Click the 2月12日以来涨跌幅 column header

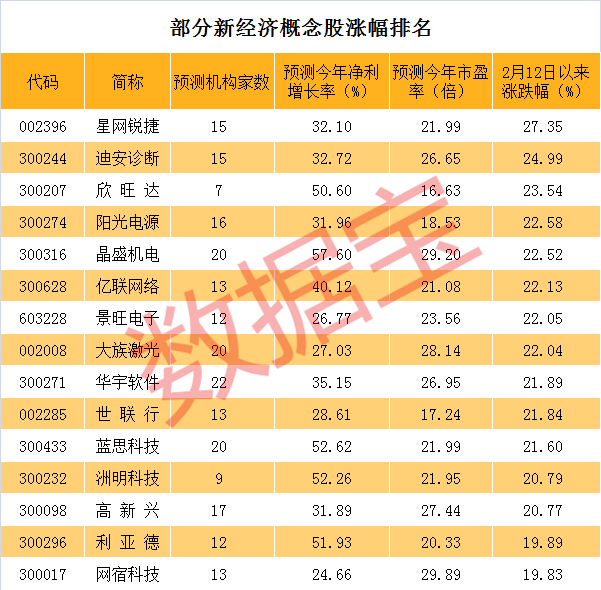click(x=546, y=82)
